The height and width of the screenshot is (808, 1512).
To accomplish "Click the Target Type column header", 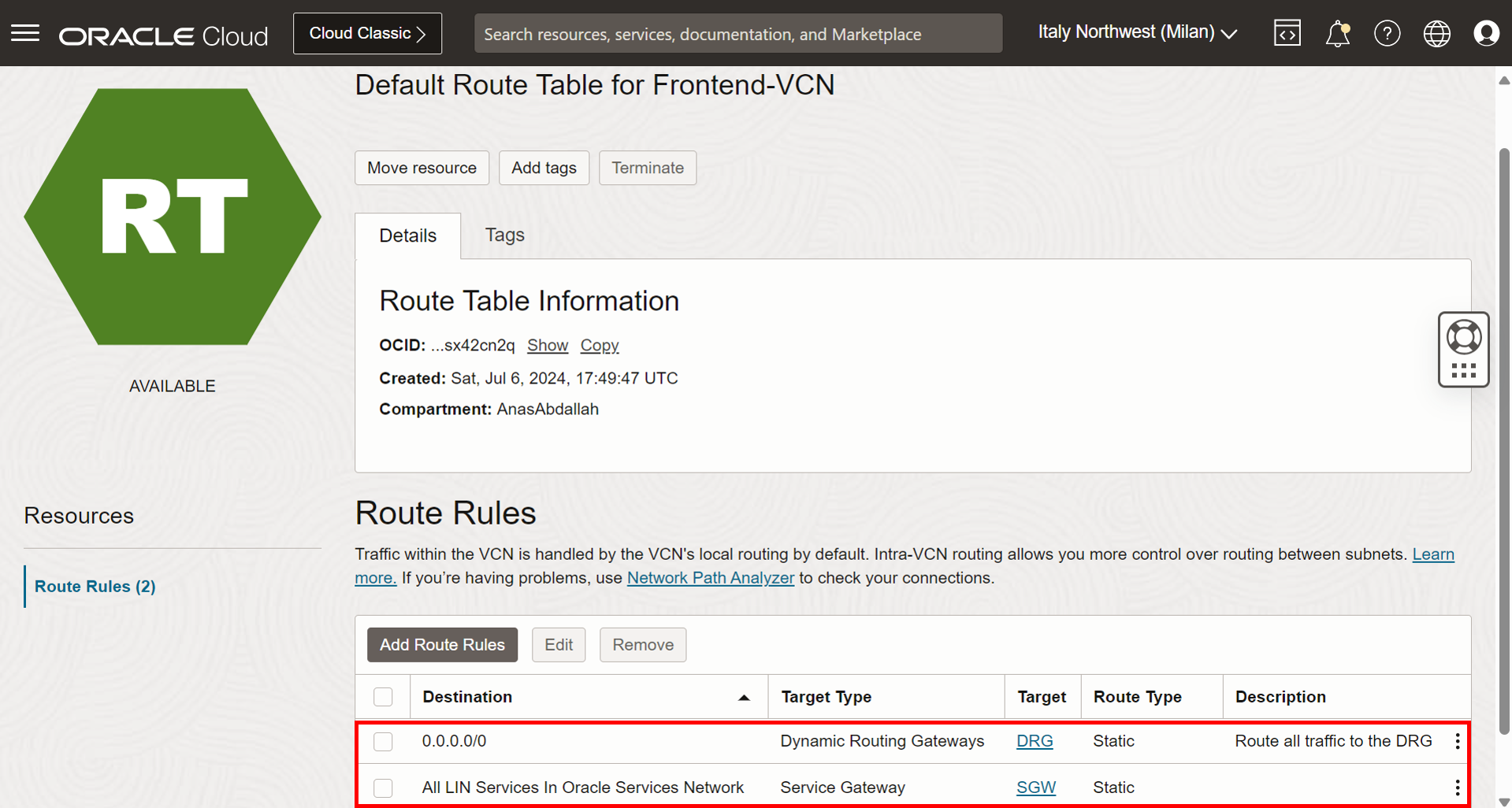I will (827, 697).
